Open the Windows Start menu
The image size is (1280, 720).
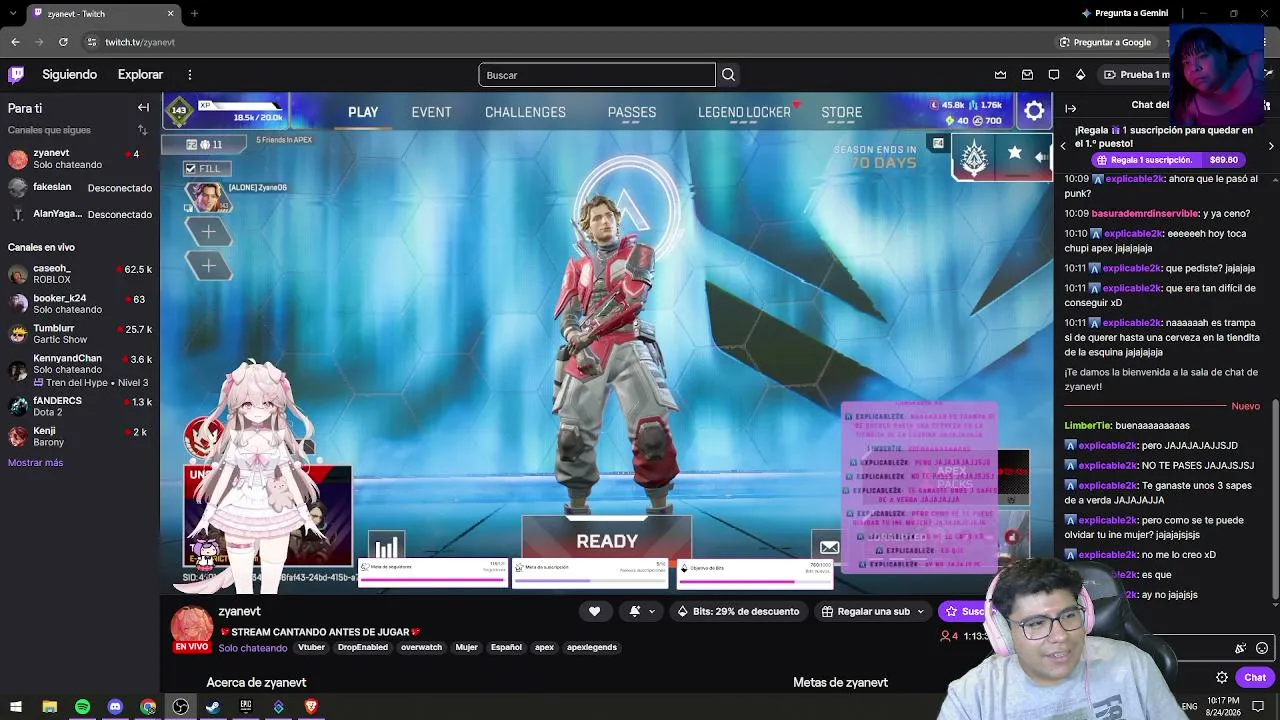[x=16, y=707]
